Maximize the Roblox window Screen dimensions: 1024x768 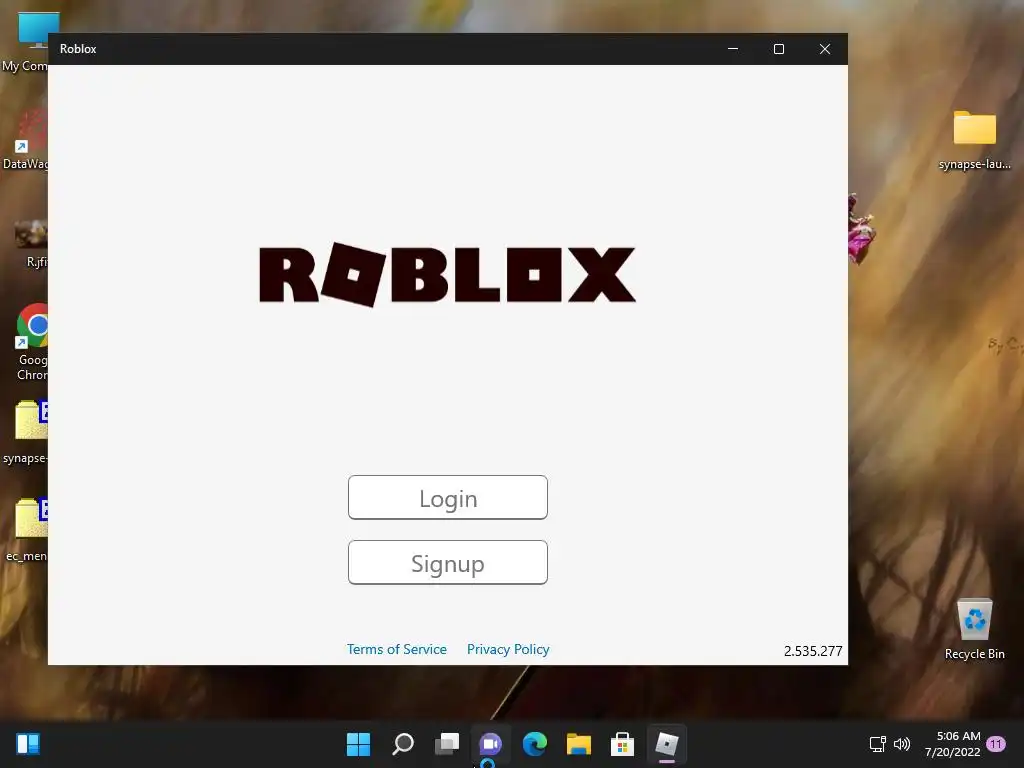pos(778,49)
